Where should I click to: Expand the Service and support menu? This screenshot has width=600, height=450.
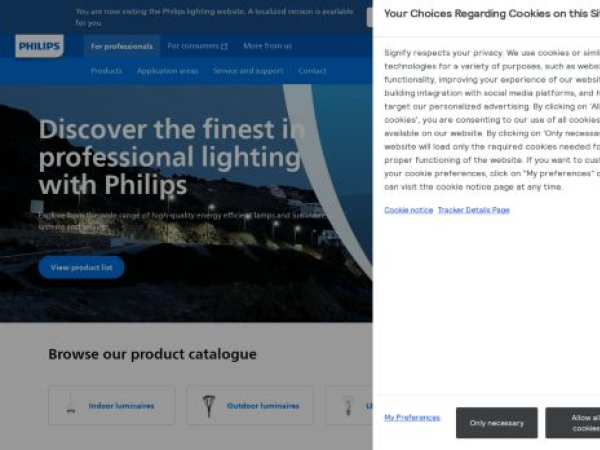[x=248, y=71]
